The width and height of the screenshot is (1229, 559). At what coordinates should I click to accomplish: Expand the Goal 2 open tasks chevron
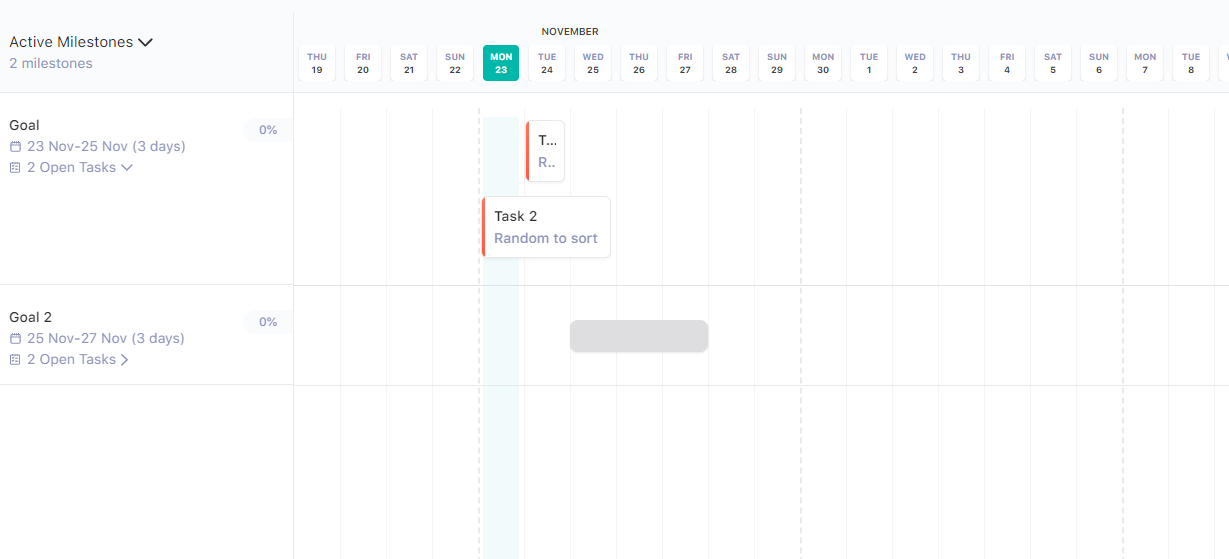click(x=125, y=360)
